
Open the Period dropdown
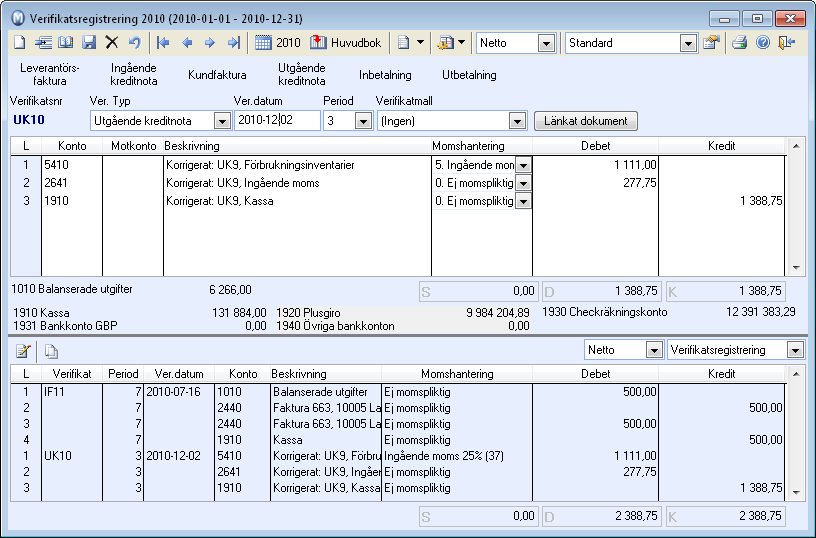(363, 121)
